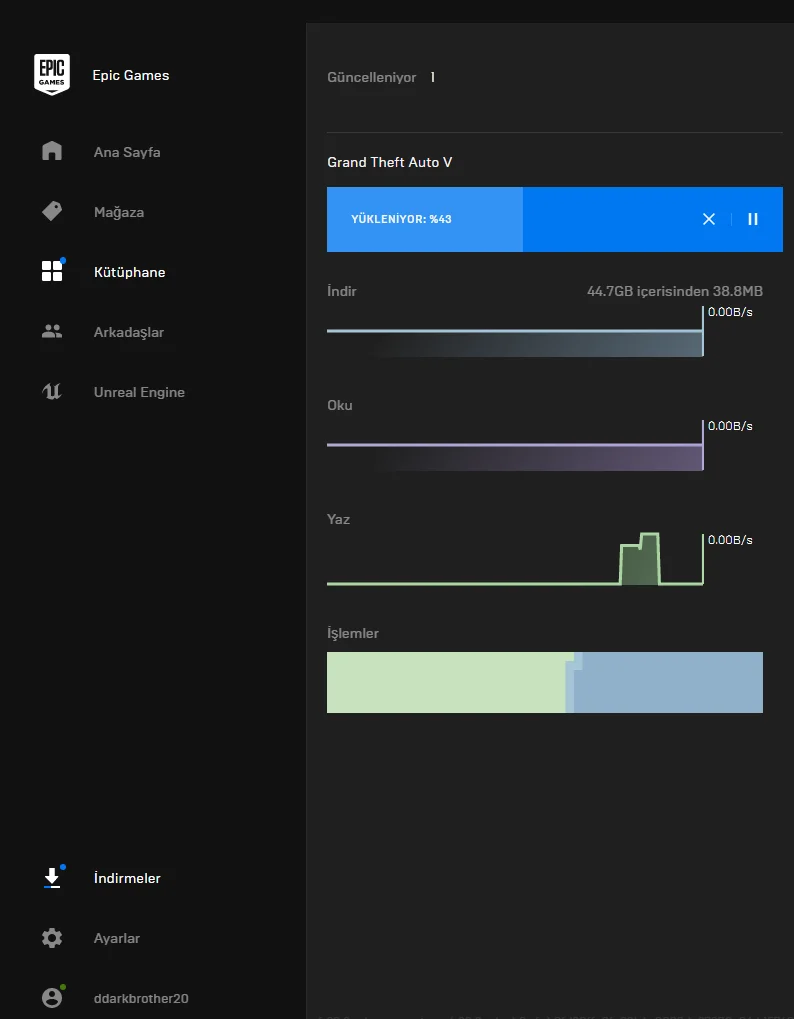The height and width of the screenshot is (1019, 794).
Task: Cancel the Grand Theft Auto V installation
Action: coord(709,219)
